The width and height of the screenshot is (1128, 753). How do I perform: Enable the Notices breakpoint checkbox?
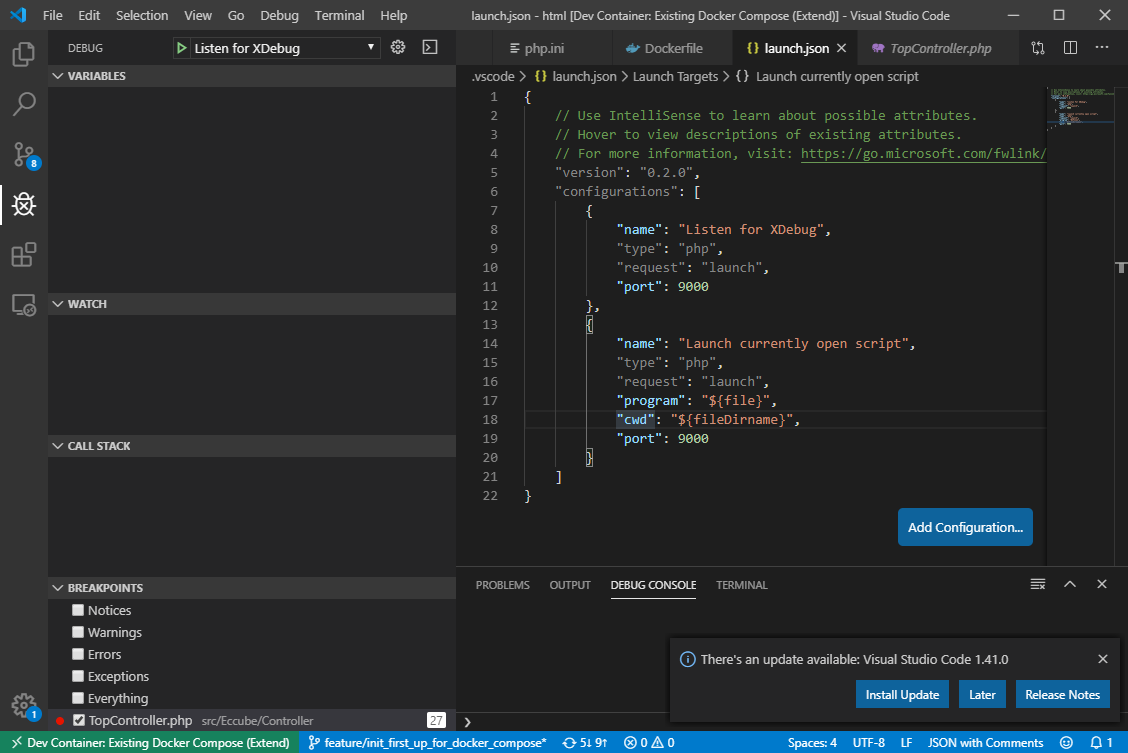pos(78,610)
